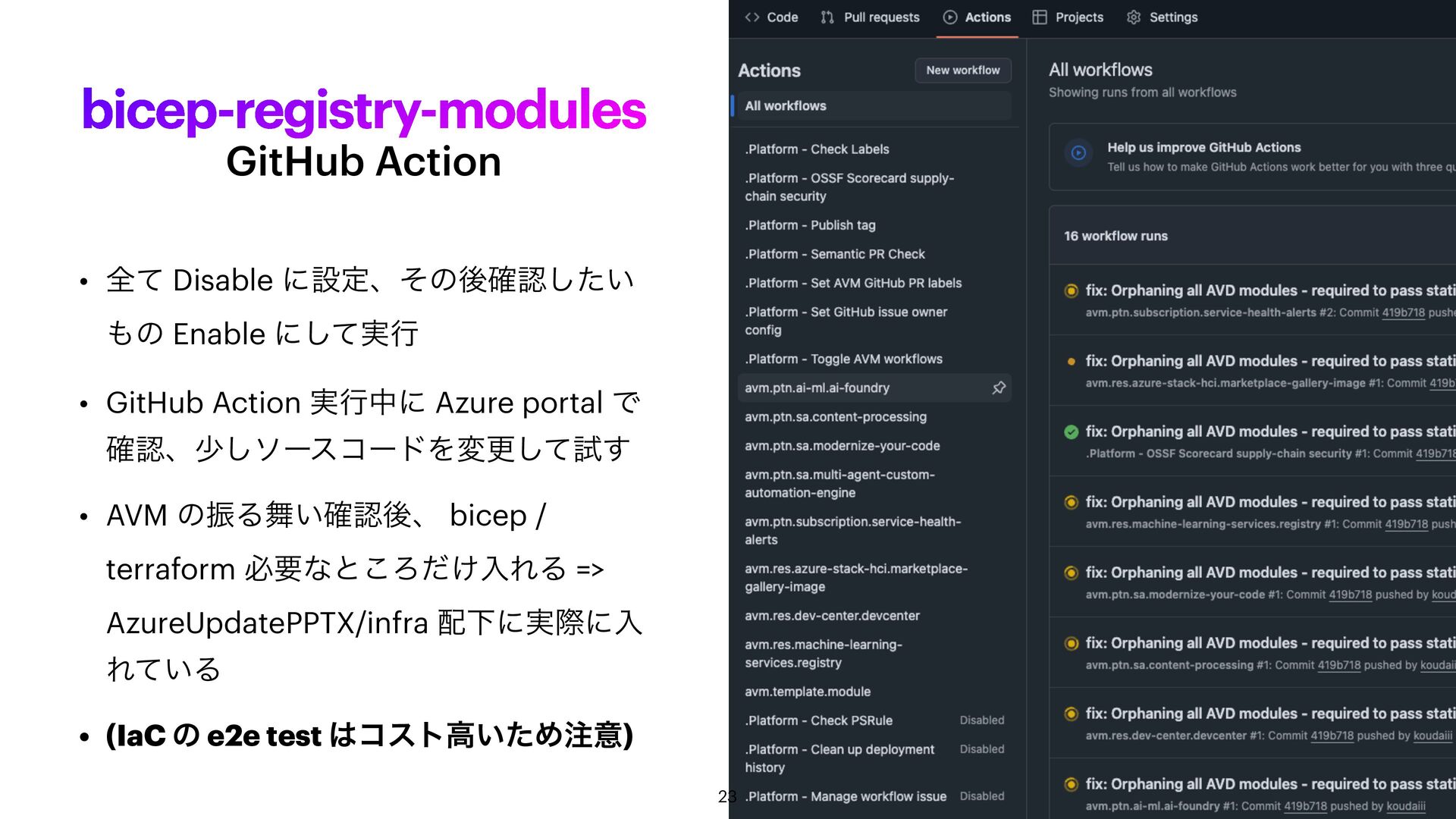Click the feedback banner play icon
This screenshot has height=819, width=1456.
coord(1078,152)
